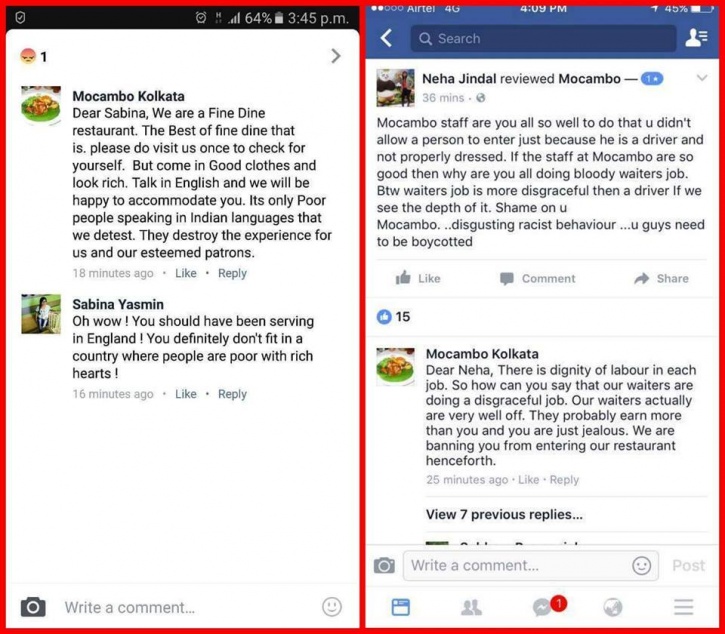
Task: Open emoji picker in left comment box
Action: click(332, 607)
